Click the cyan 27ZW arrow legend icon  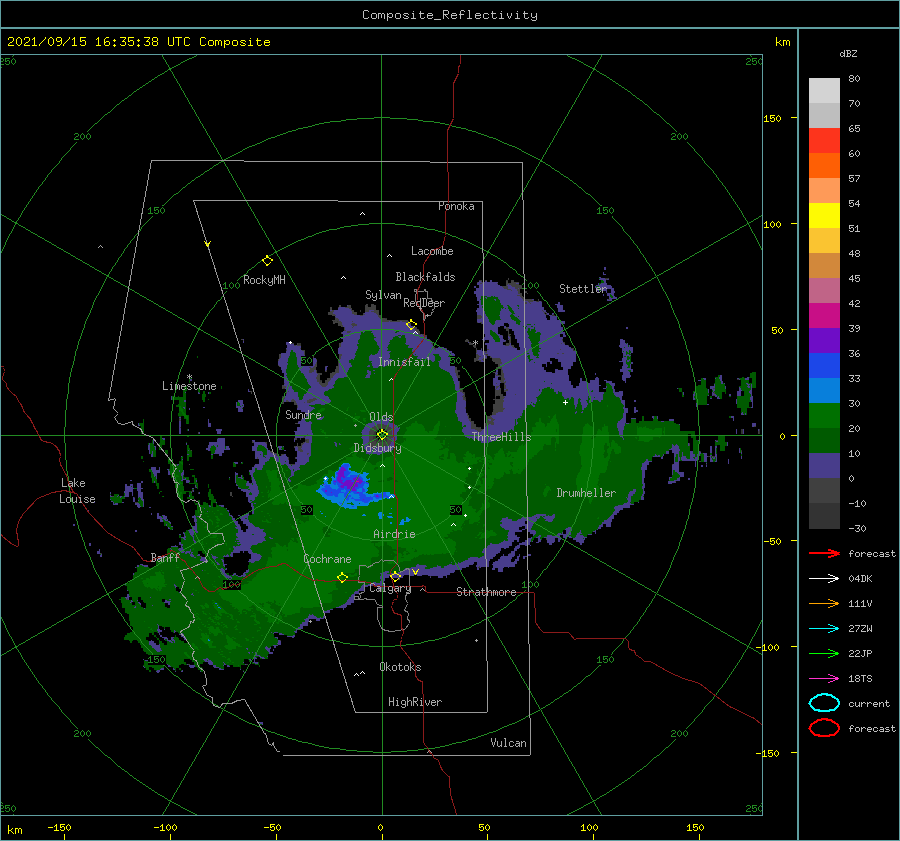(x=824, y=629)
